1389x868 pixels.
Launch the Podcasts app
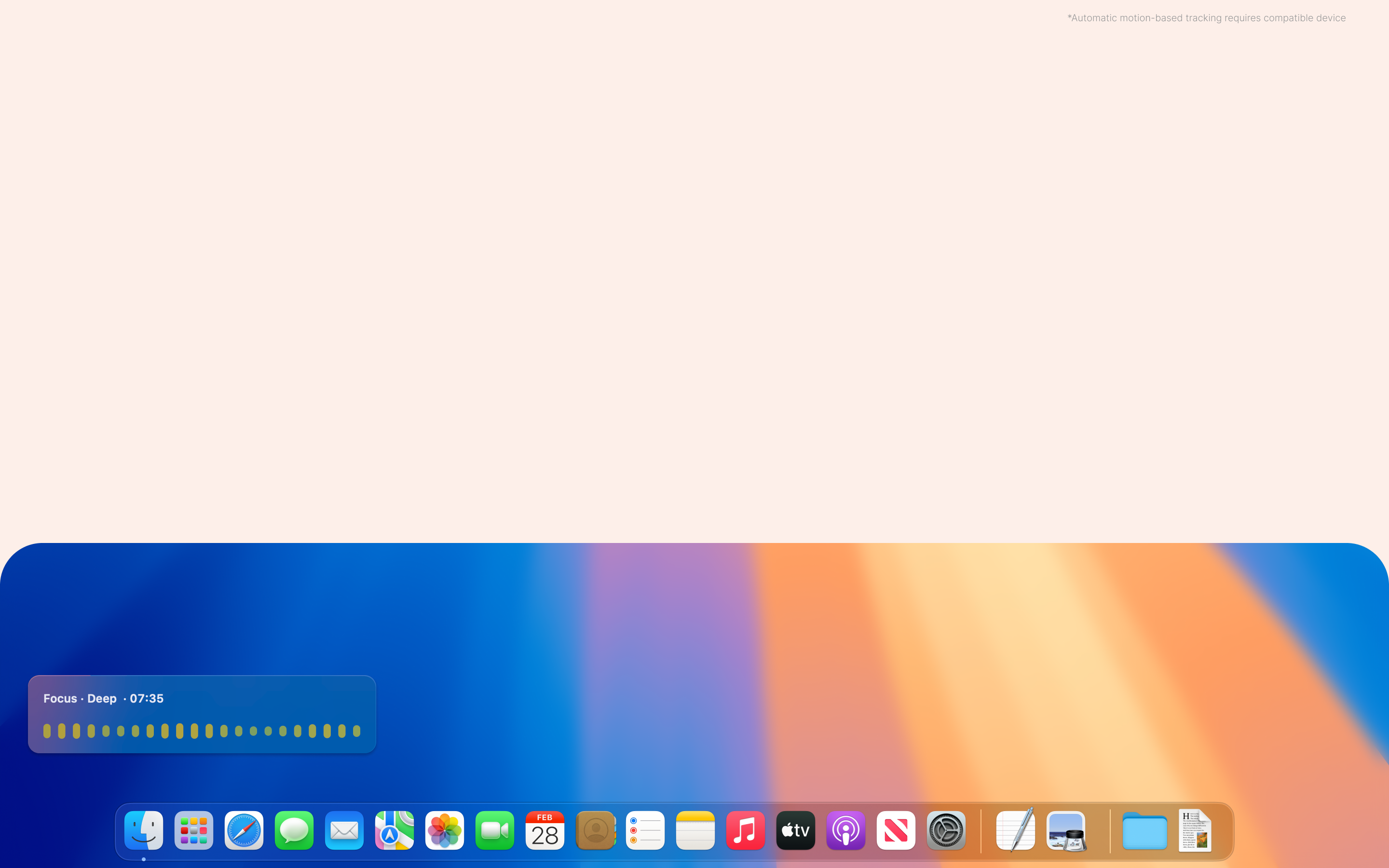(845, 830)
